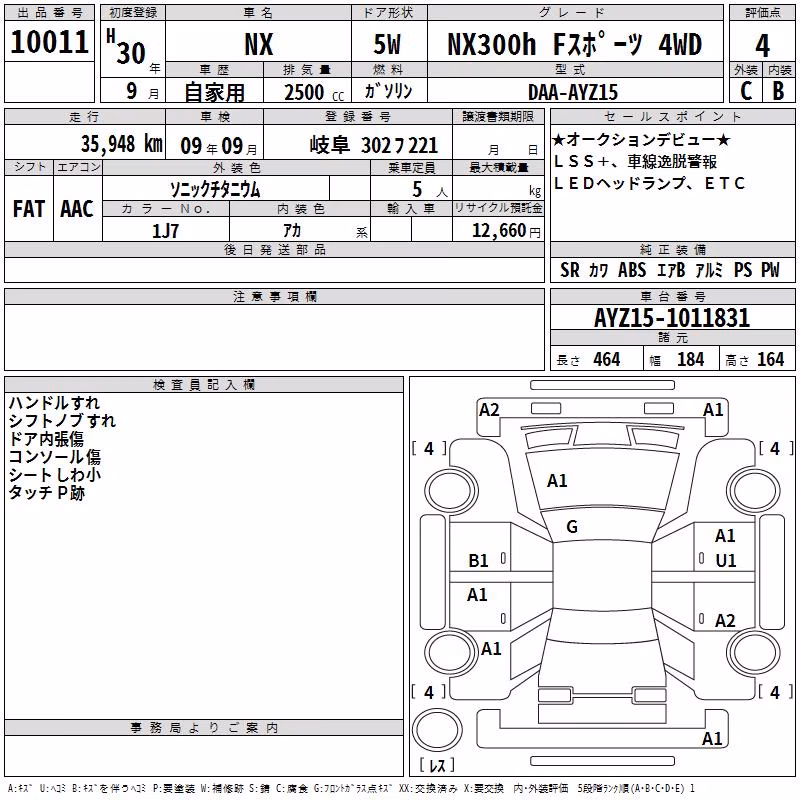800x800 pixels.
Task: Click air conditioner code AAC
Action: pos(77,209)
